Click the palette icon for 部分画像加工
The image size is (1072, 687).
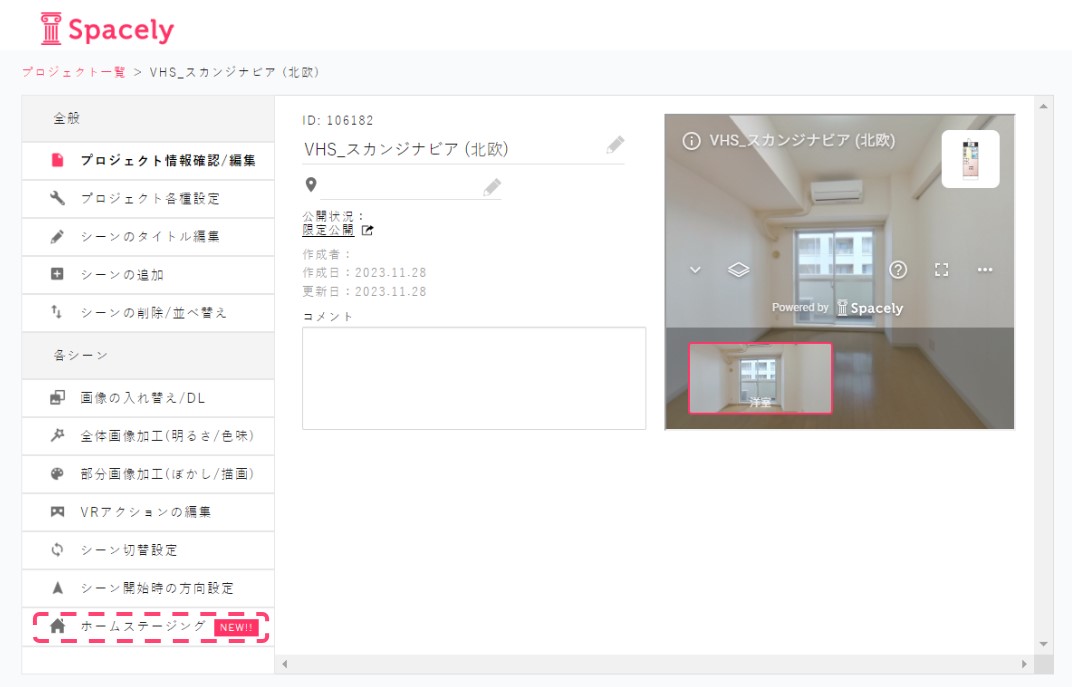pyautogui.click(x=57, y=474)
